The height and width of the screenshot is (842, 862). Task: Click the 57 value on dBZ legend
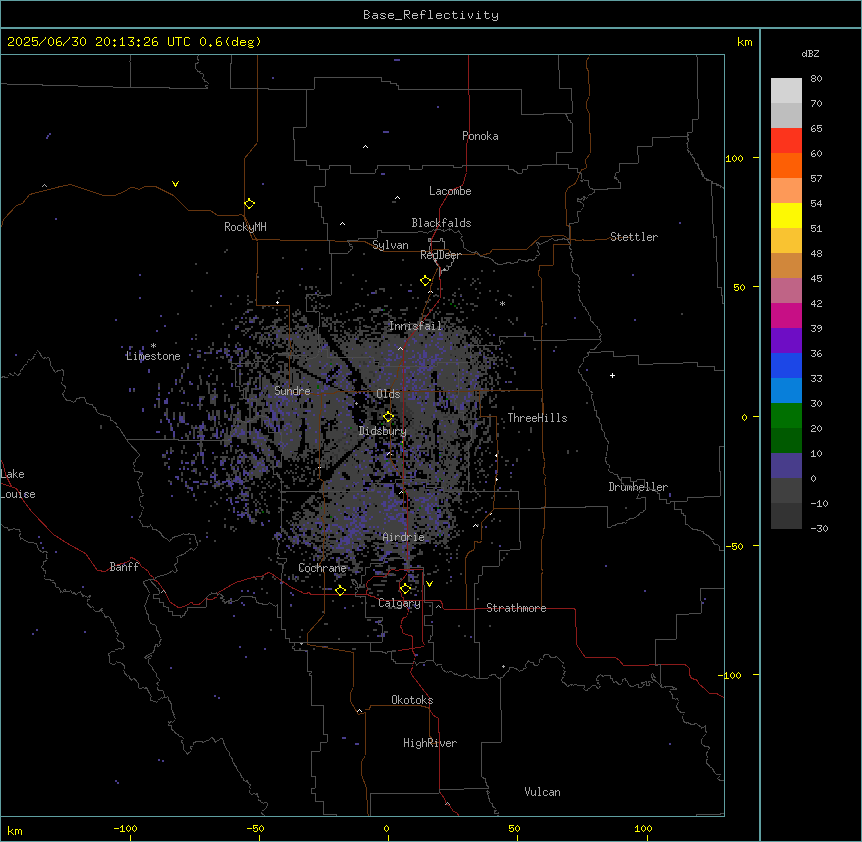coord(816,179)
